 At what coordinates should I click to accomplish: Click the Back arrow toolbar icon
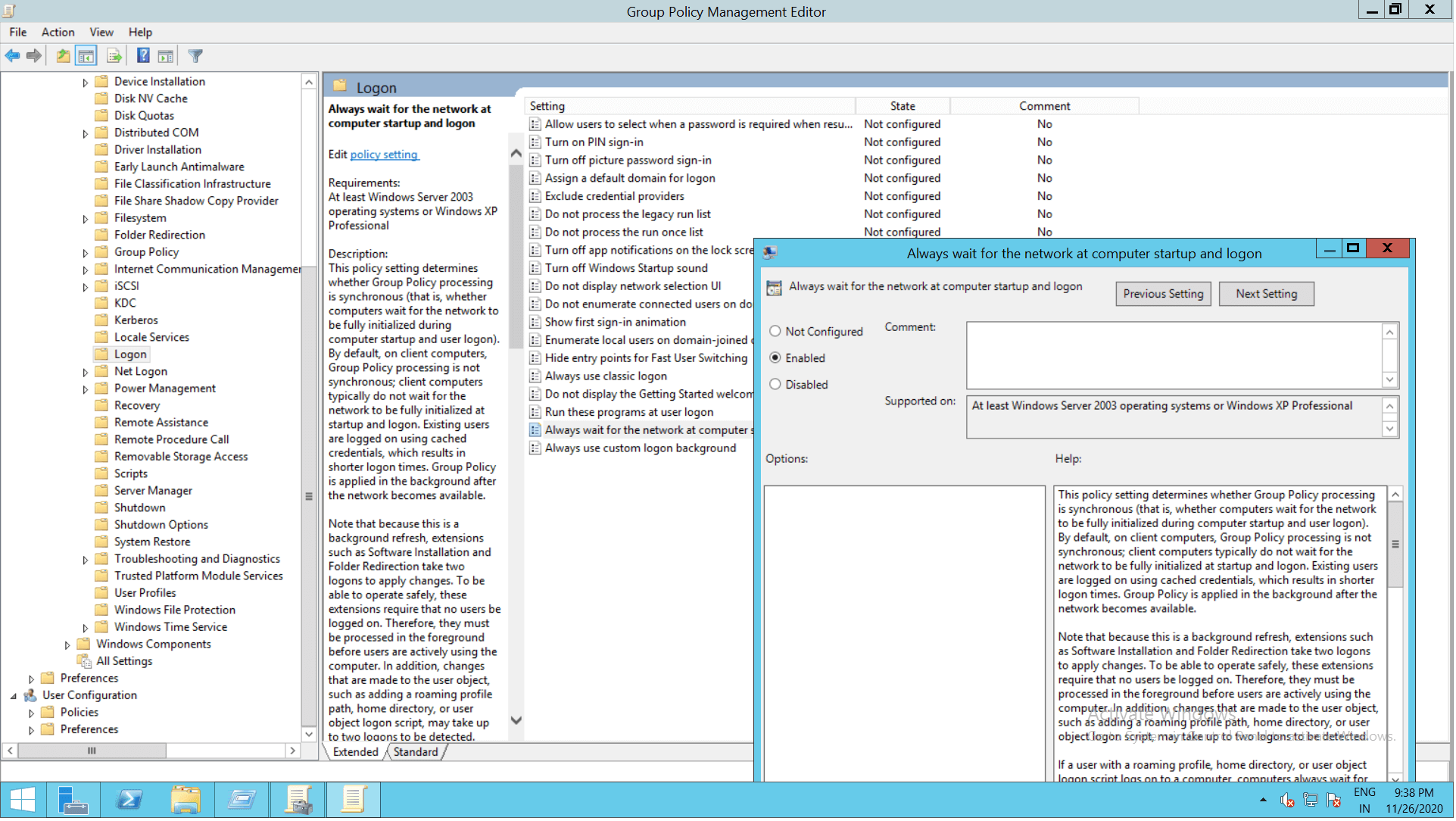click(x=12, y=55)
